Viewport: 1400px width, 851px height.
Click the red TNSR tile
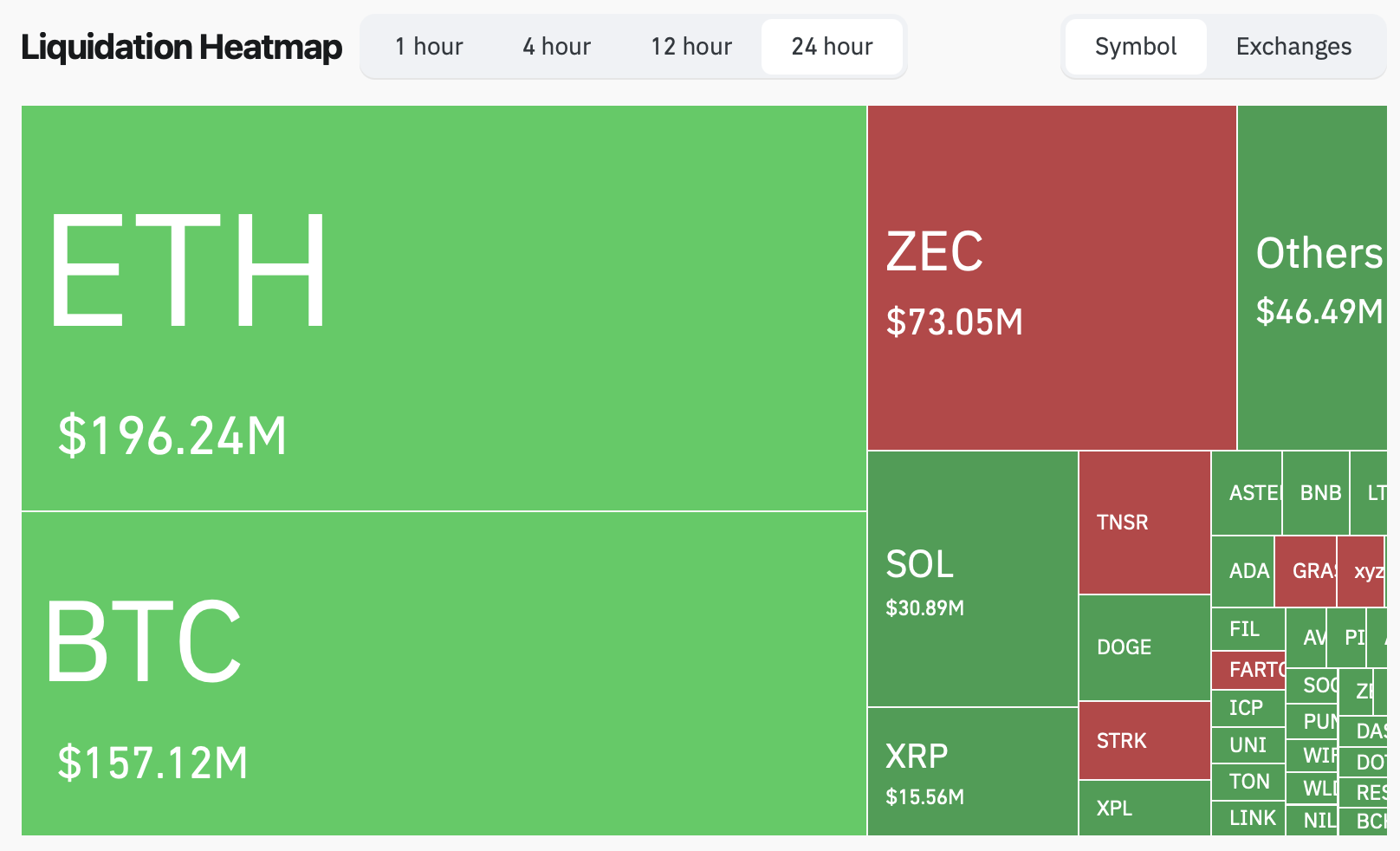coord(1144,523)
